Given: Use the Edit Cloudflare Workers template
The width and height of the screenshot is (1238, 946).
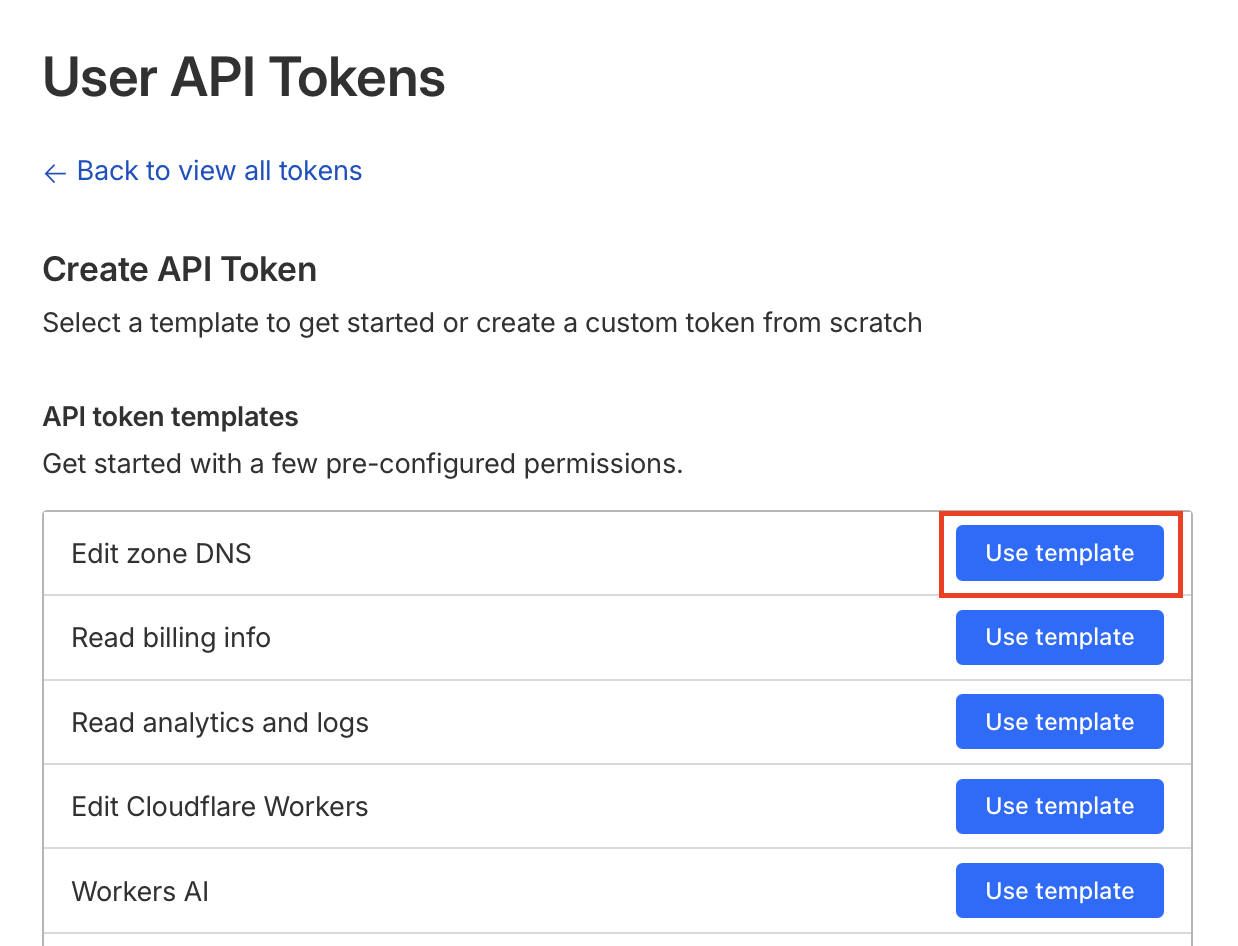Looking at the screenshot, I should [1059, 806].
